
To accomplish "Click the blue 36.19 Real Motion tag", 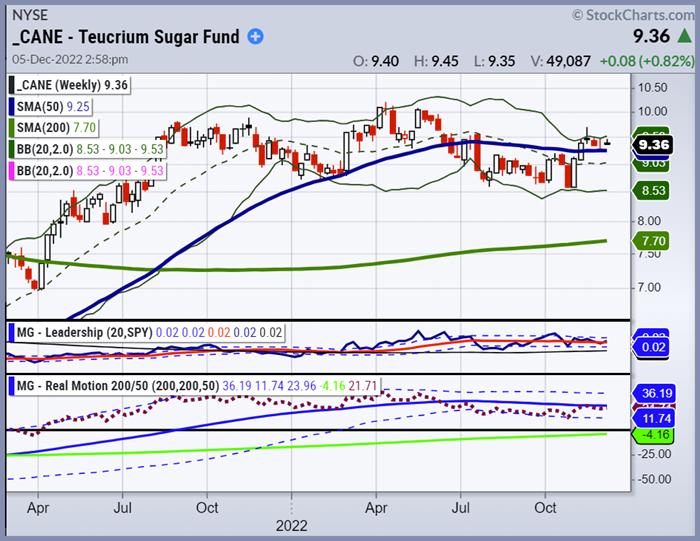I will [656, 393].
